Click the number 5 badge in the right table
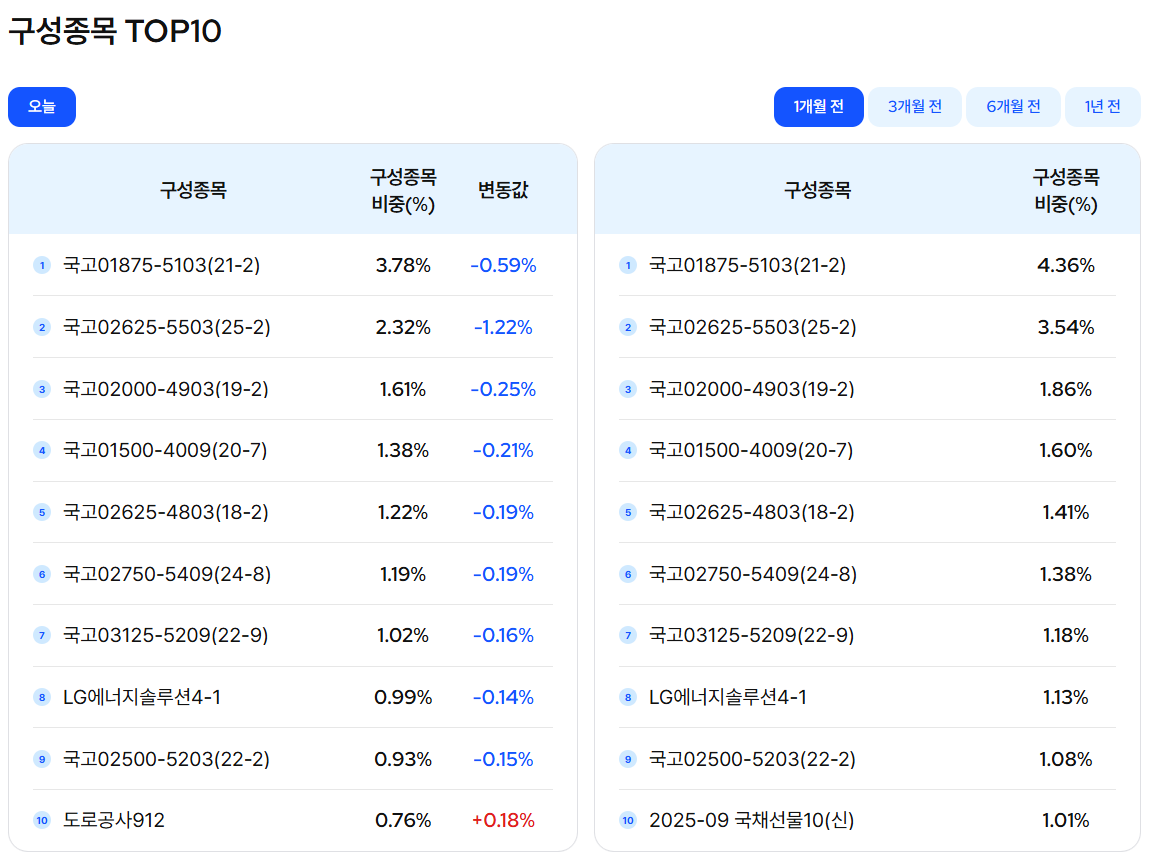This screenshot has height=863, width=1159. click(x=628, y=512)
